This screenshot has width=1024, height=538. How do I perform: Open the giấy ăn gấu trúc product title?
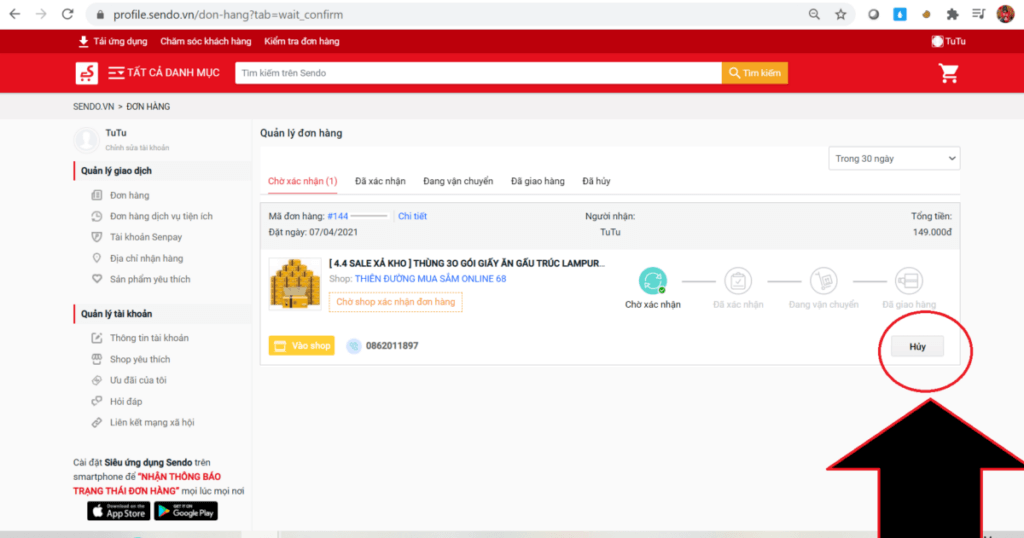pos(467,263)
